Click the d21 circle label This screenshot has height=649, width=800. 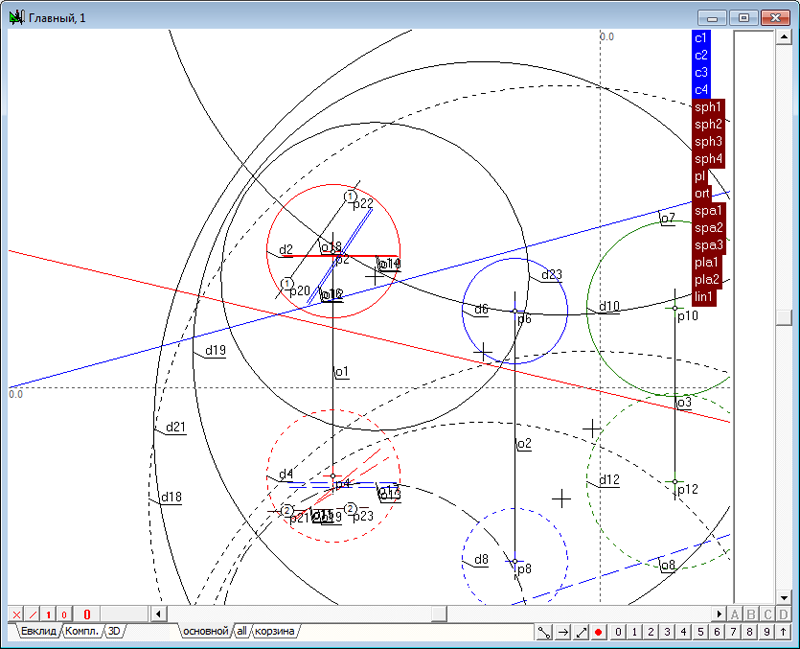176,427
